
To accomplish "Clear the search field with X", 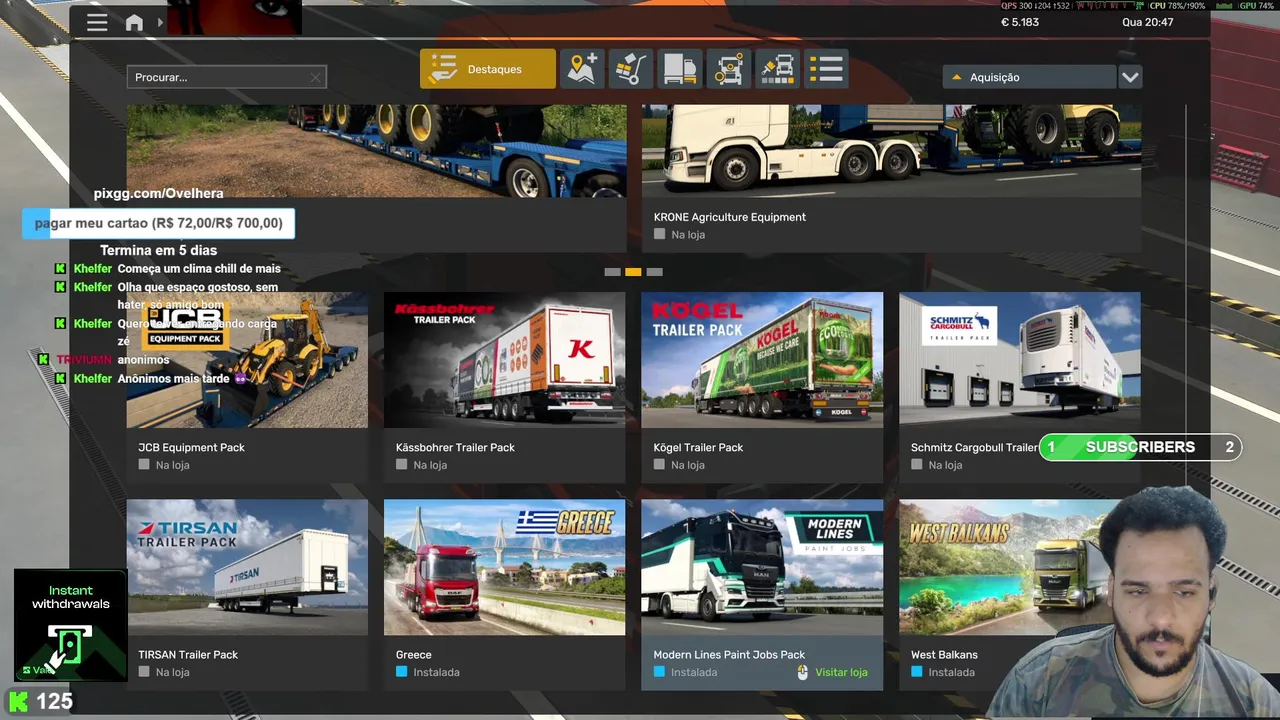I will pyautogui.click(x=316, y=77).
